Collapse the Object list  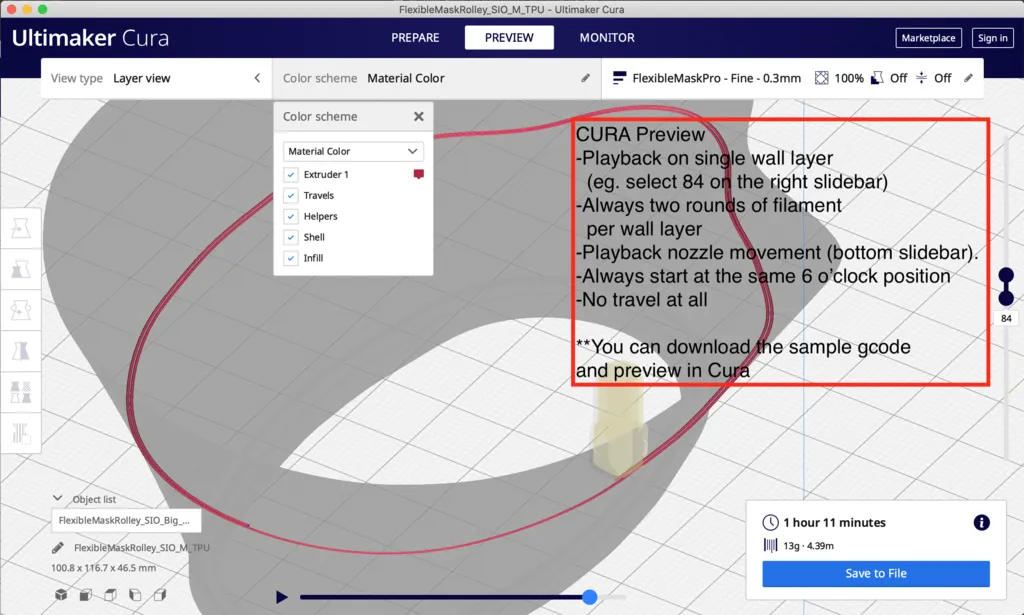point(57,498)
